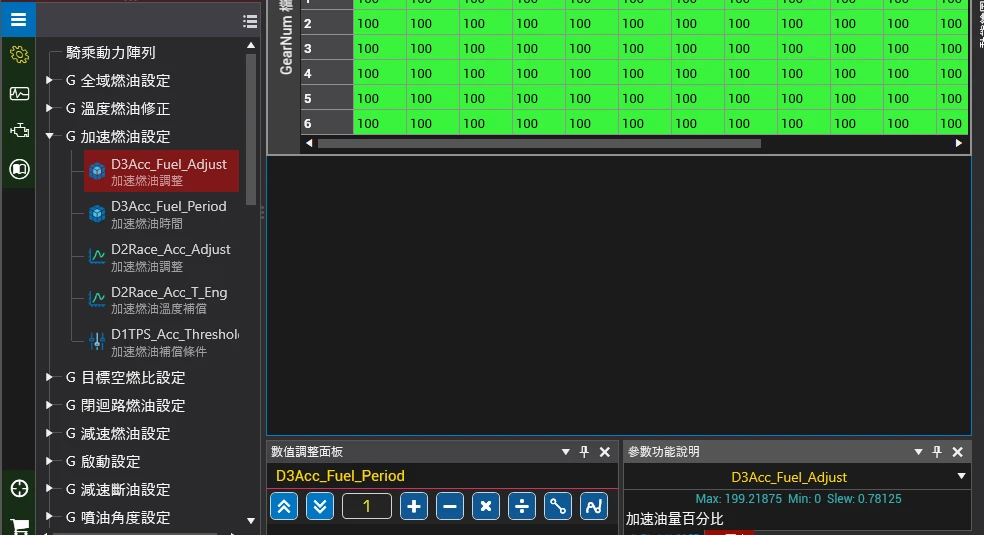The width and height of the screenshot is (984, 535).
Task: Open the 參數功能說明 panel options dropdown
Action: click(x=918, y=452)
